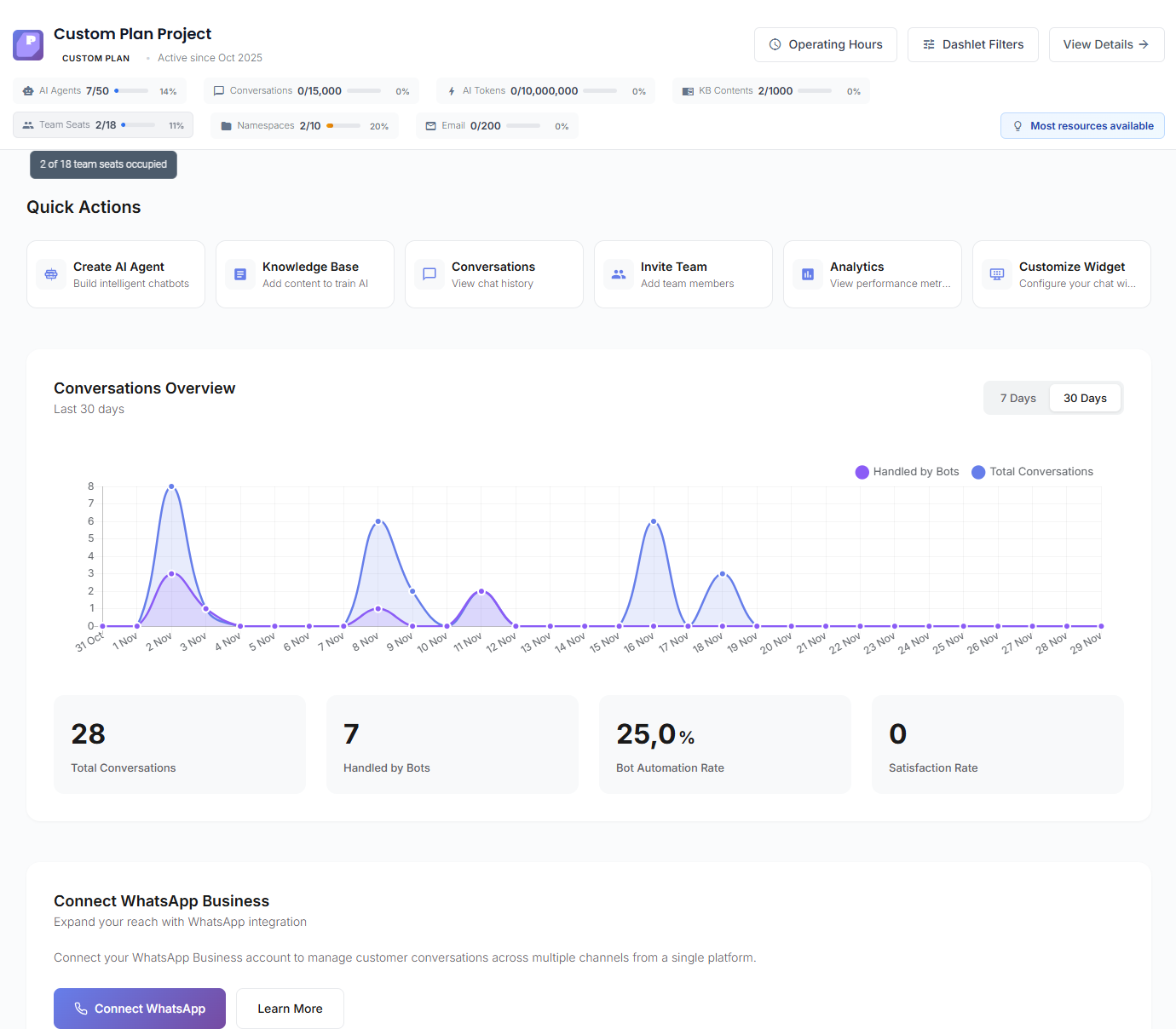Click the Namespaces folder icon
1176x1029 pixels.
click(x=226, y=125)
